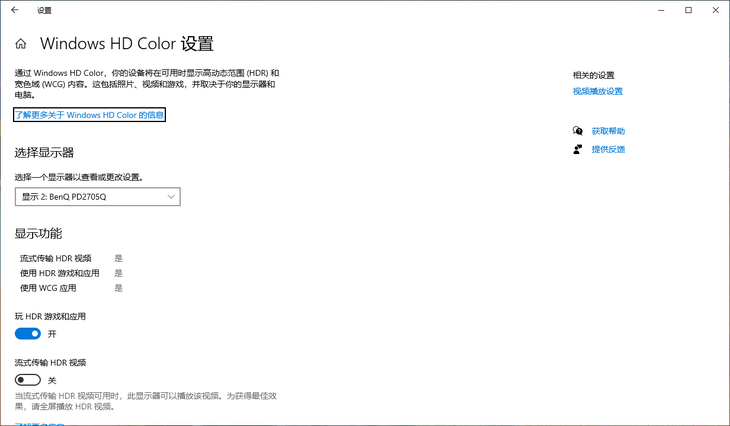The image size is (730, 426).
Task: Turn off the 玩 HDR 游戏和应用 toggle
Action: tap(28, 334)
